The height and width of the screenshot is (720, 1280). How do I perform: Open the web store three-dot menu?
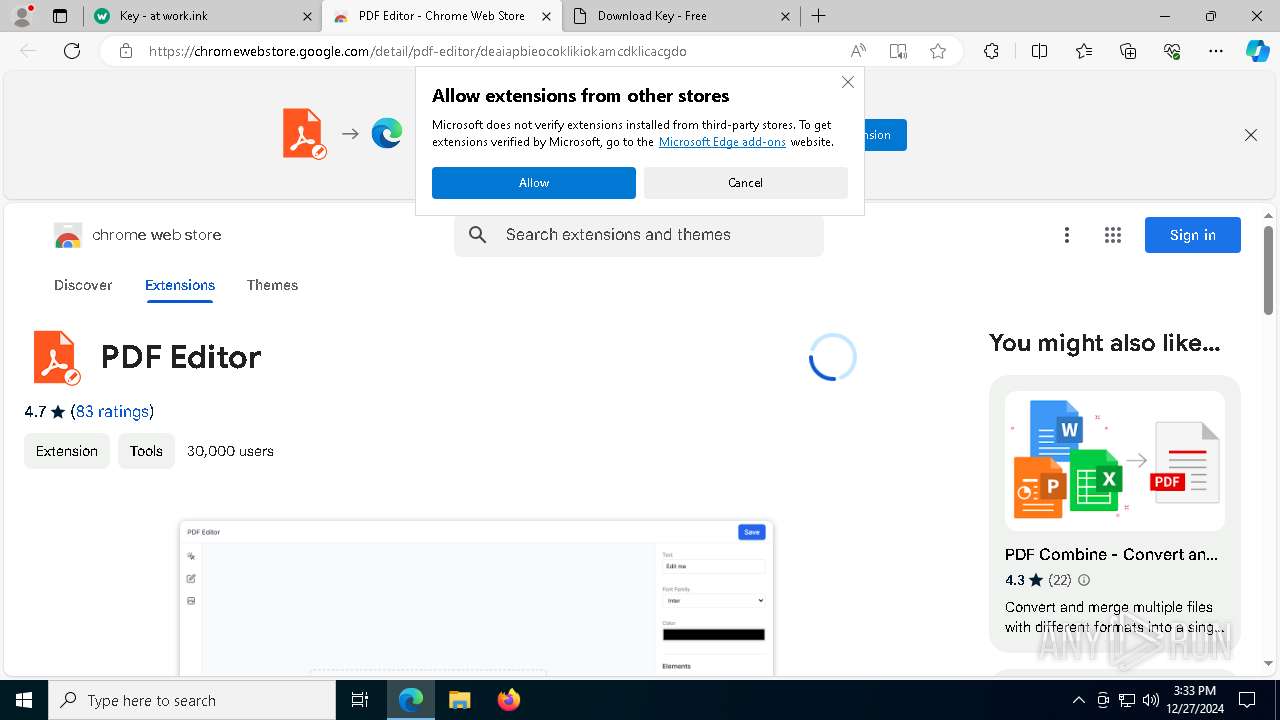click(1067, 235)
